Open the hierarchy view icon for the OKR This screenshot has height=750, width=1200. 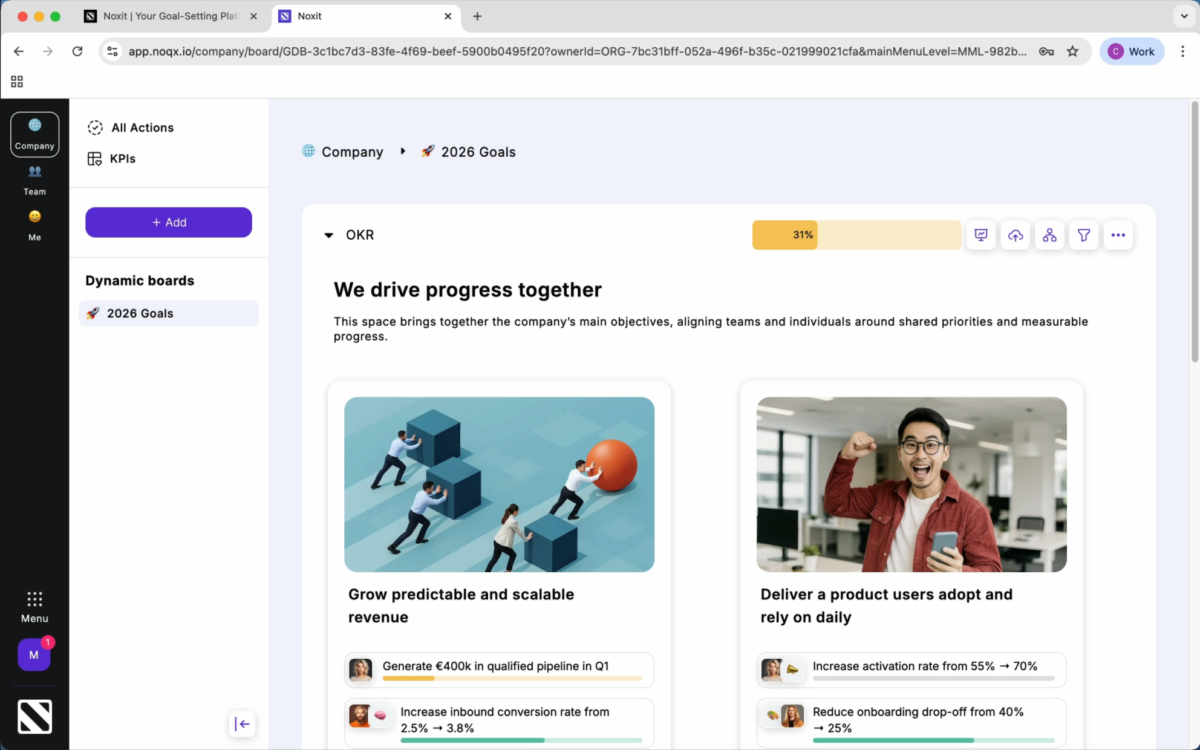click(1049, 235)
